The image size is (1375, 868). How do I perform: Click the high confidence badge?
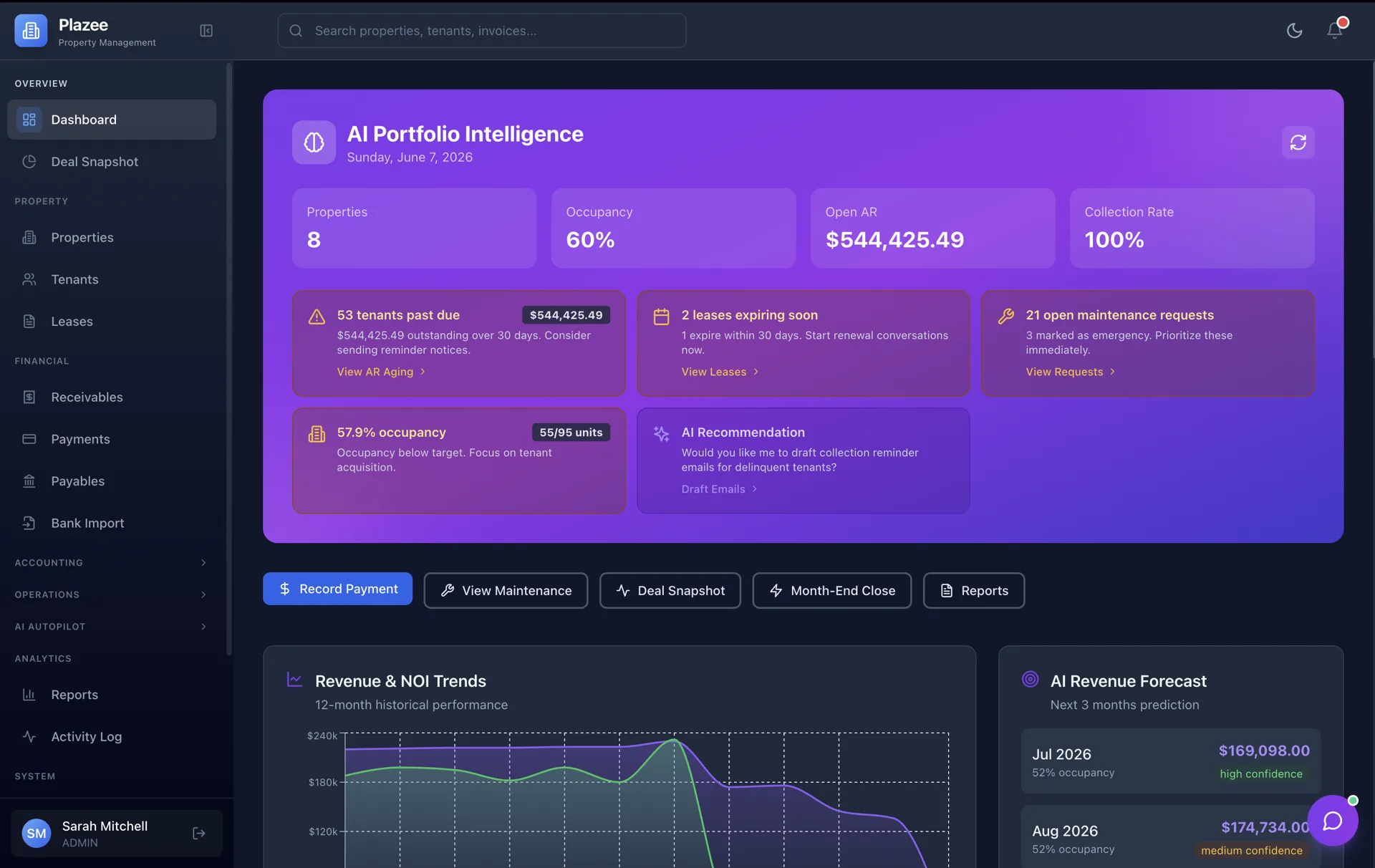point(1261,774)
